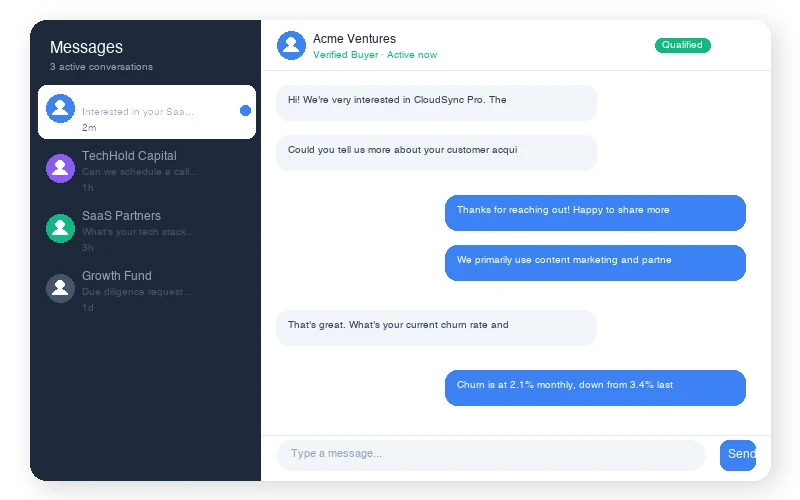Click the selected conversation's blue avatar icon
This screenshot has height=500, width=800.
(x=60, y=108)
